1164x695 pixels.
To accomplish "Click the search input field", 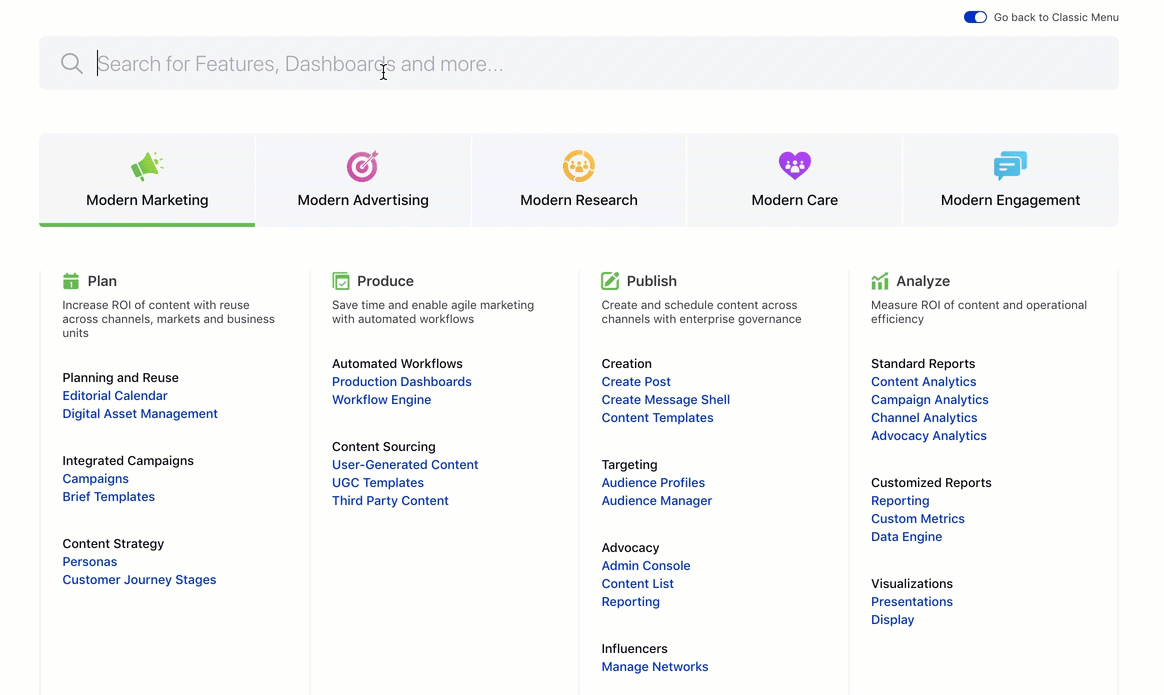I will [400, 63].
